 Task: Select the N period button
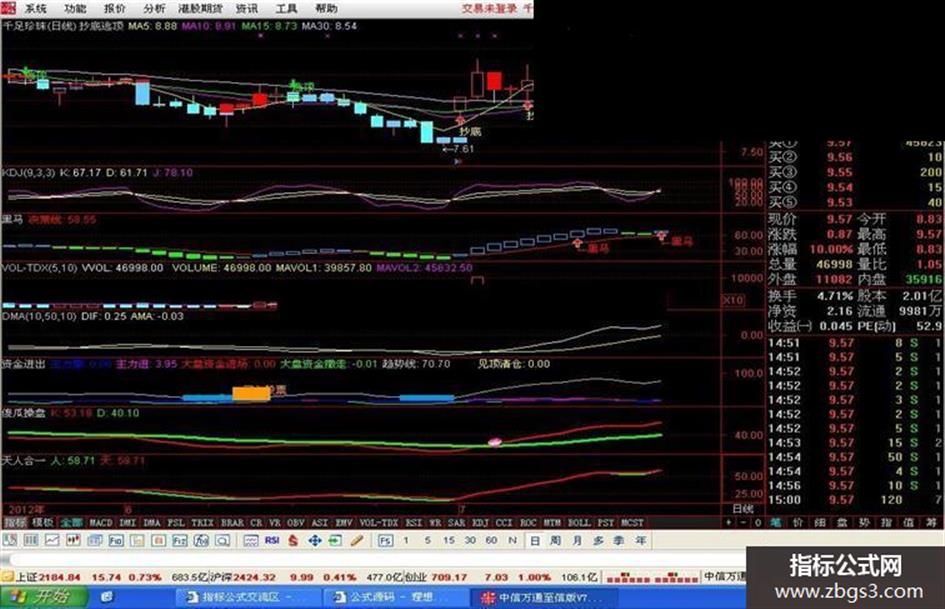[512, 541]
